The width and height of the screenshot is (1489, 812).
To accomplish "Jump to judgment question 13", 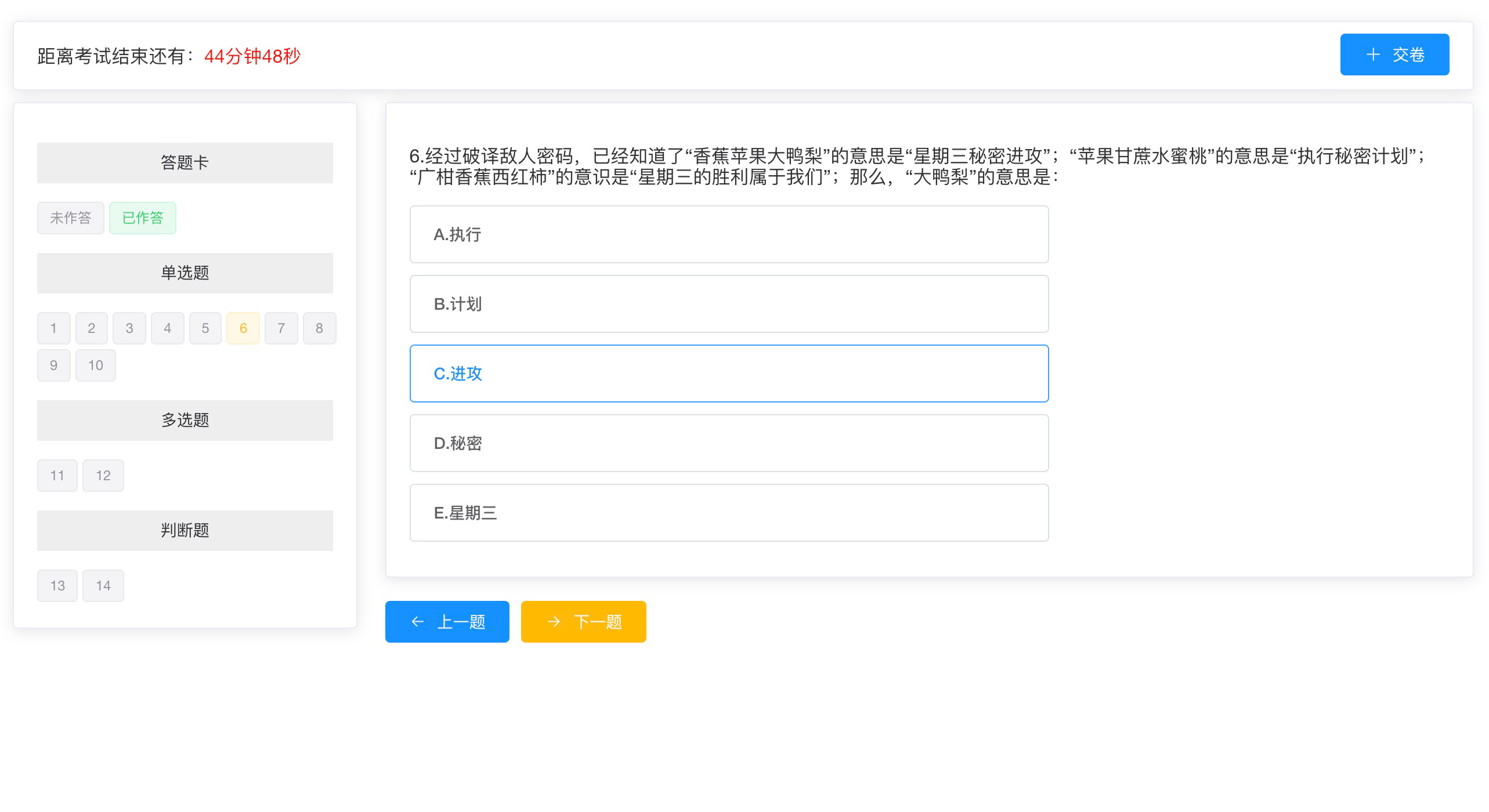I will coord(57,585).
